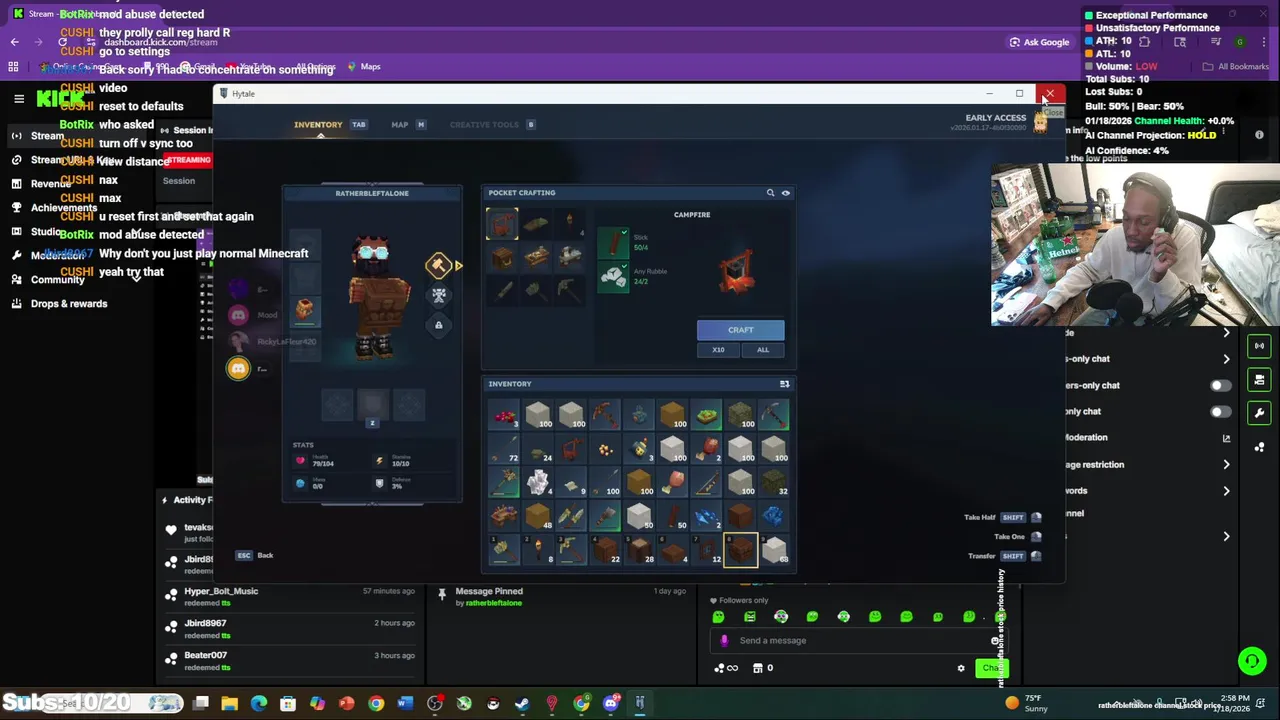1280x720 pixels.
Task: Click the green Chat send button
Action: (x=990, y=668)
